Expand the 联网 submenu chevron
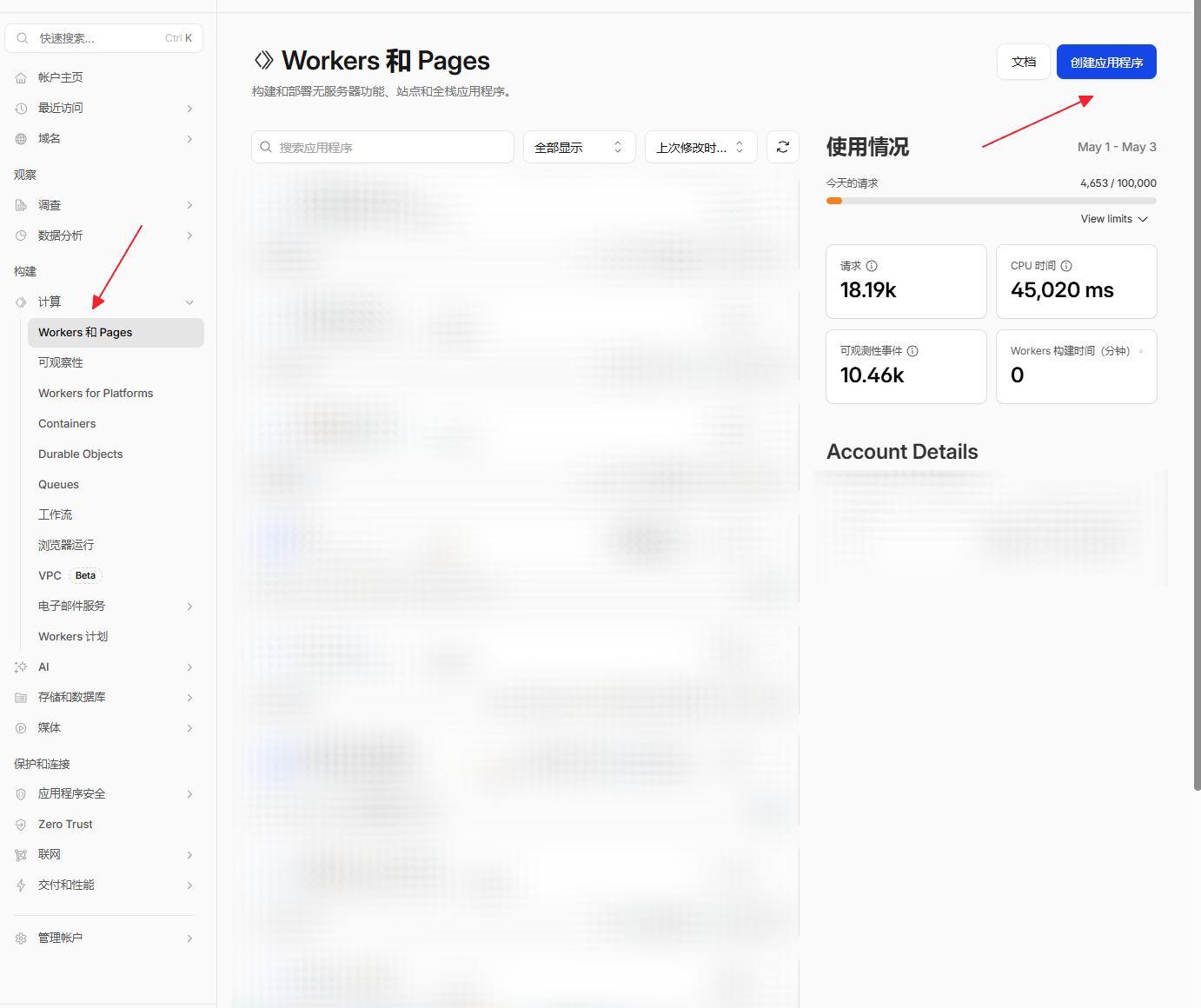Viewport: 1201px width, 1008px height. pyautogui.click(x=189, y=855)
